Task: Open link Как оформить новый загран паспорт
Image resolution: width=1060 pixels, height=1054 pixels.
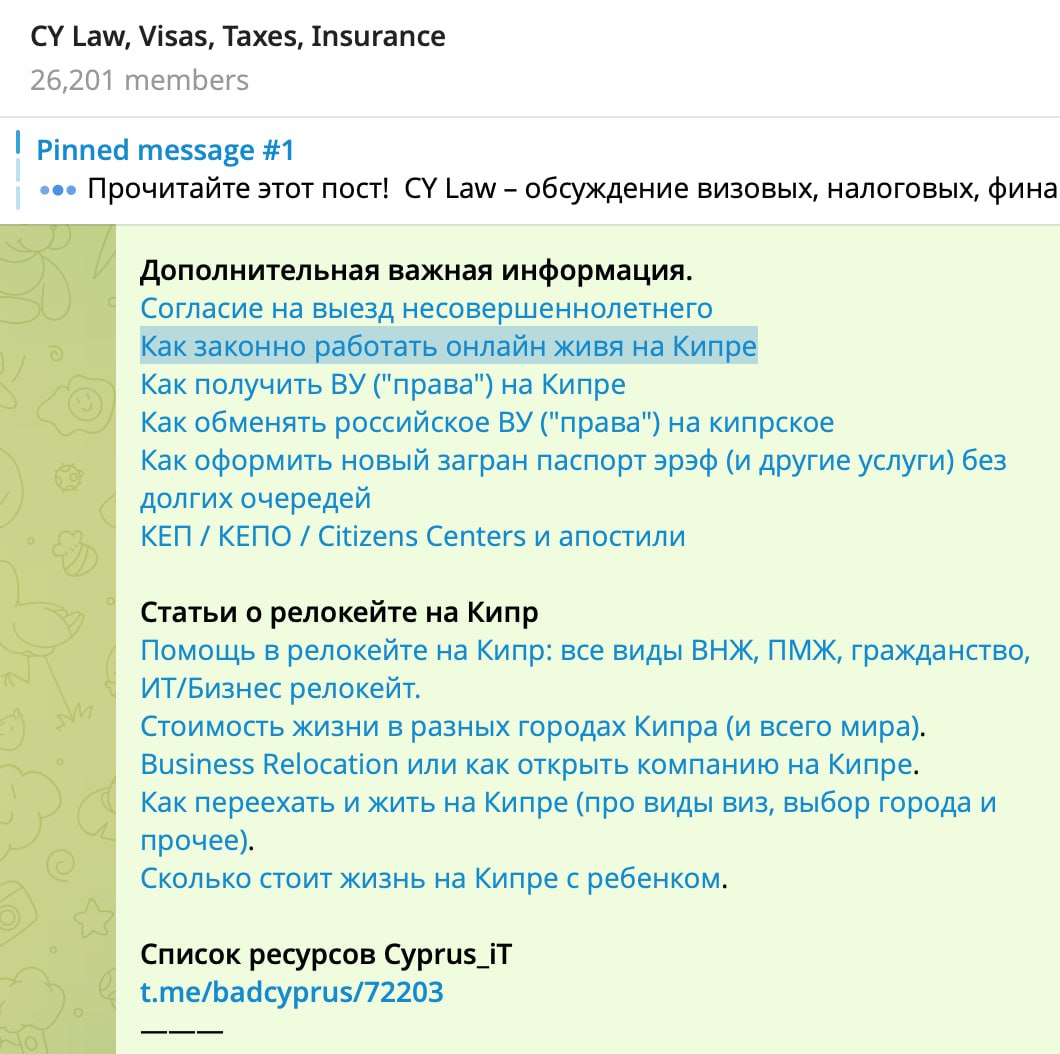Action: [x=573, y=479]
